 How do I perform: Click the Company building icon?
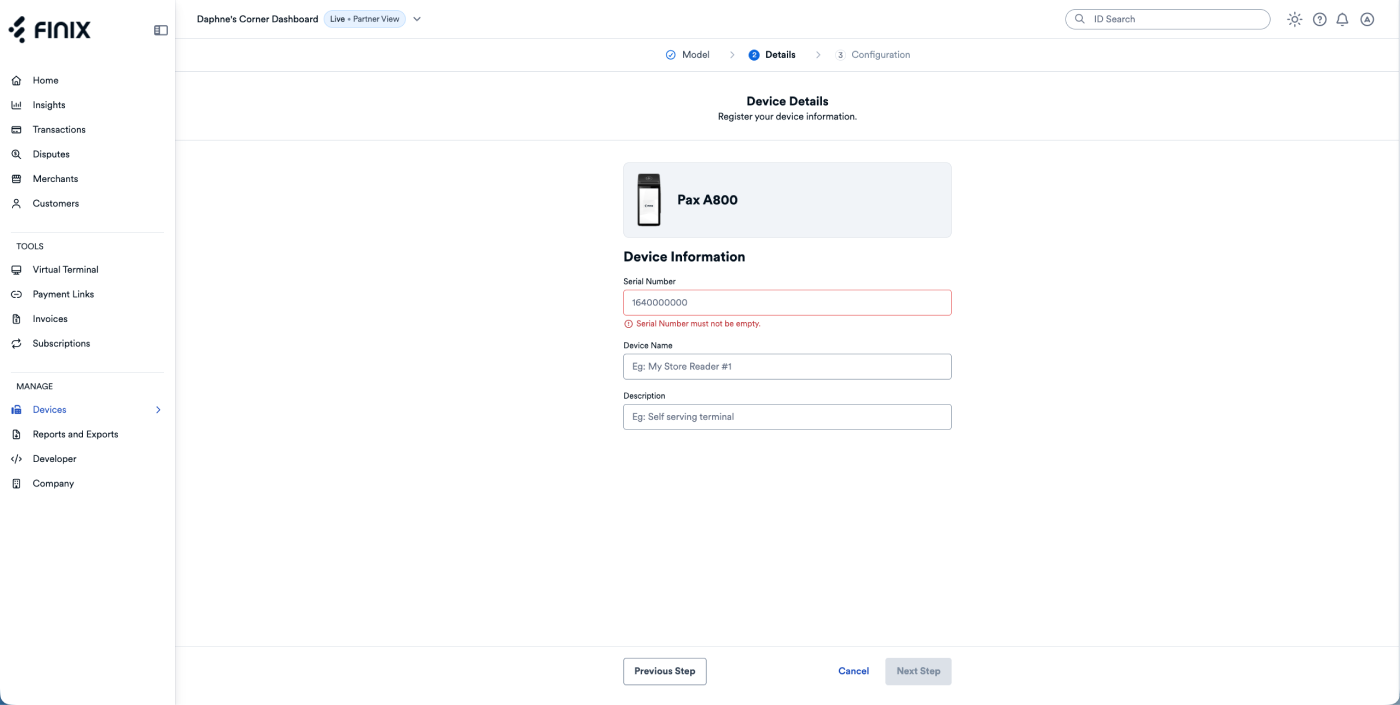pos(16,484)
